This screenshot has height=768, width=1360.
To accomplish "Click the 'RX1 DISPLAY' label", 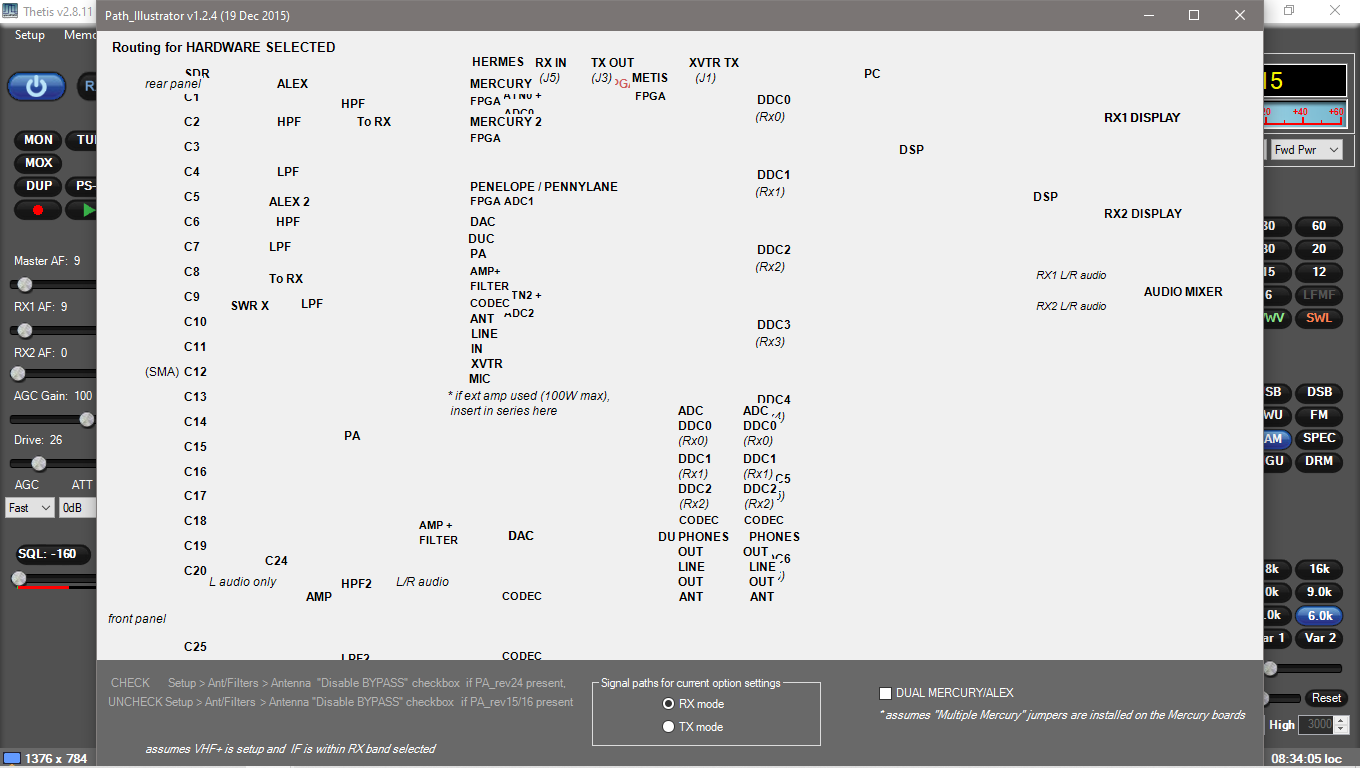I will (1142, 118).
